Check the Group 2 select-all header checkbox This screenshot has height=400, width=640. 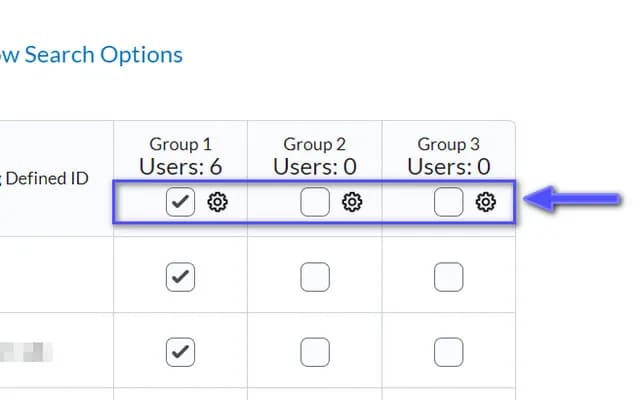tap(315, 202)
